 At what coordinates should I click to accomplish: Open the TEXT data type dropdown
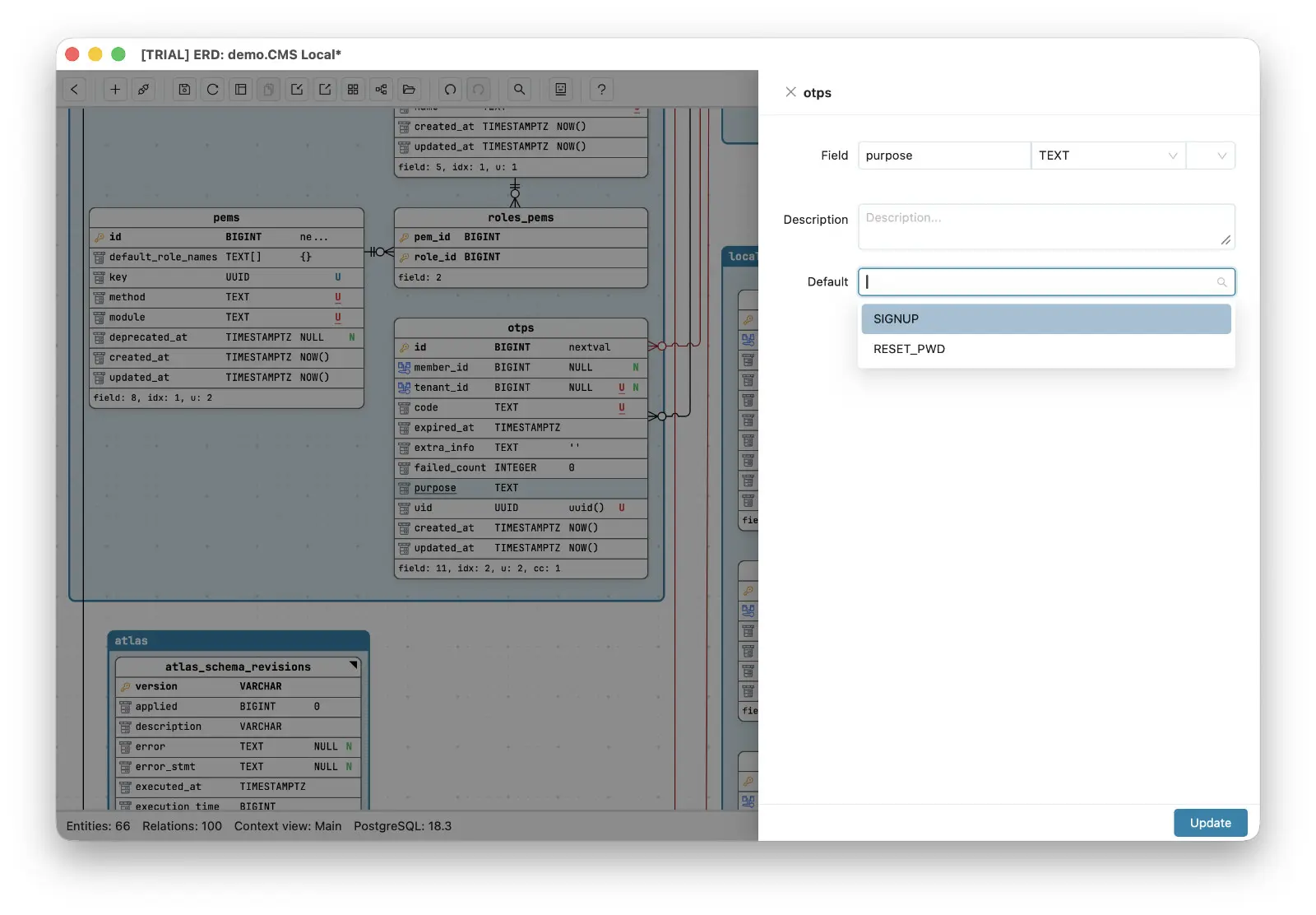(1108, 156)
